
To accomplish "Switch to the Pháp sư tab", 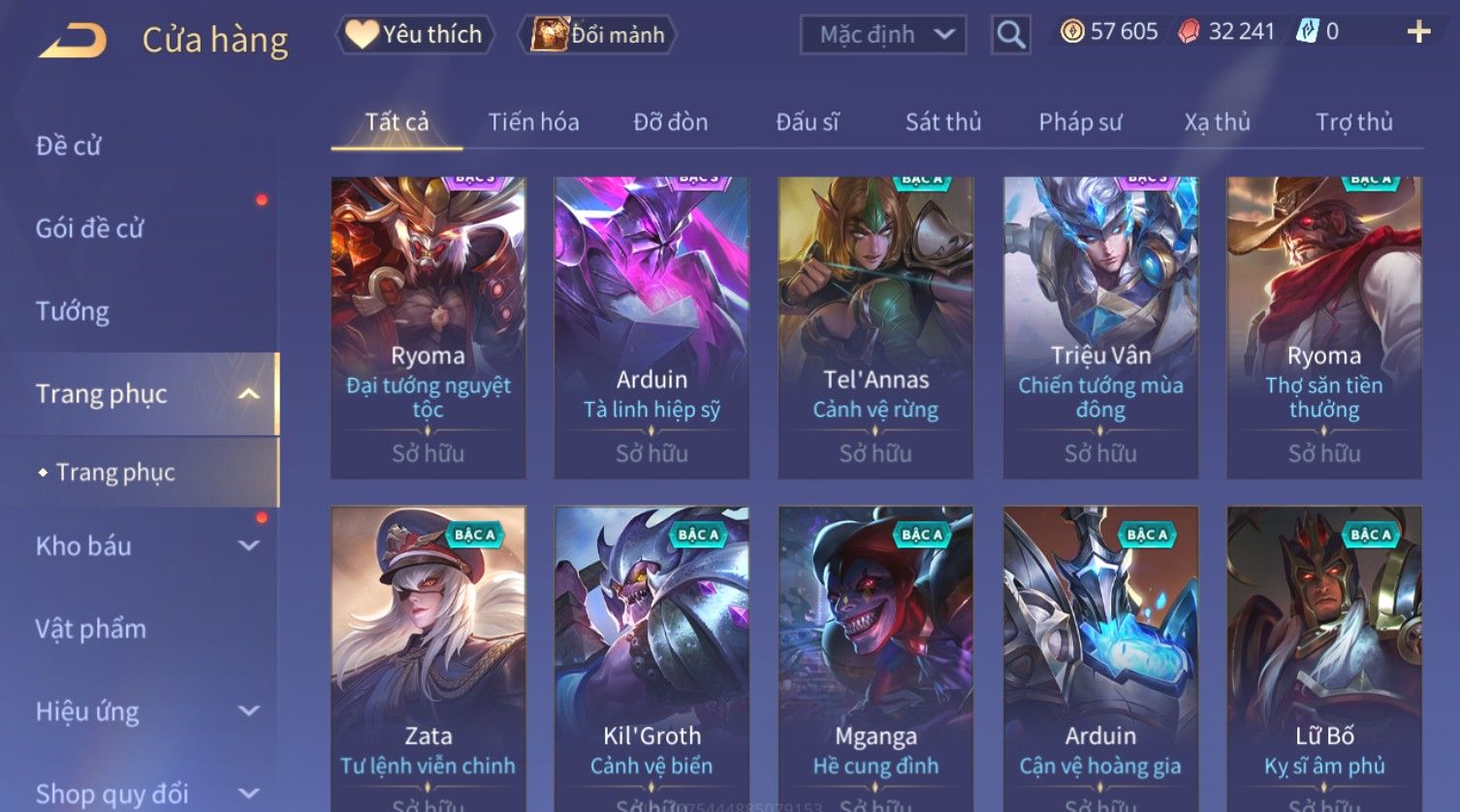I will tap(1080, 122).
